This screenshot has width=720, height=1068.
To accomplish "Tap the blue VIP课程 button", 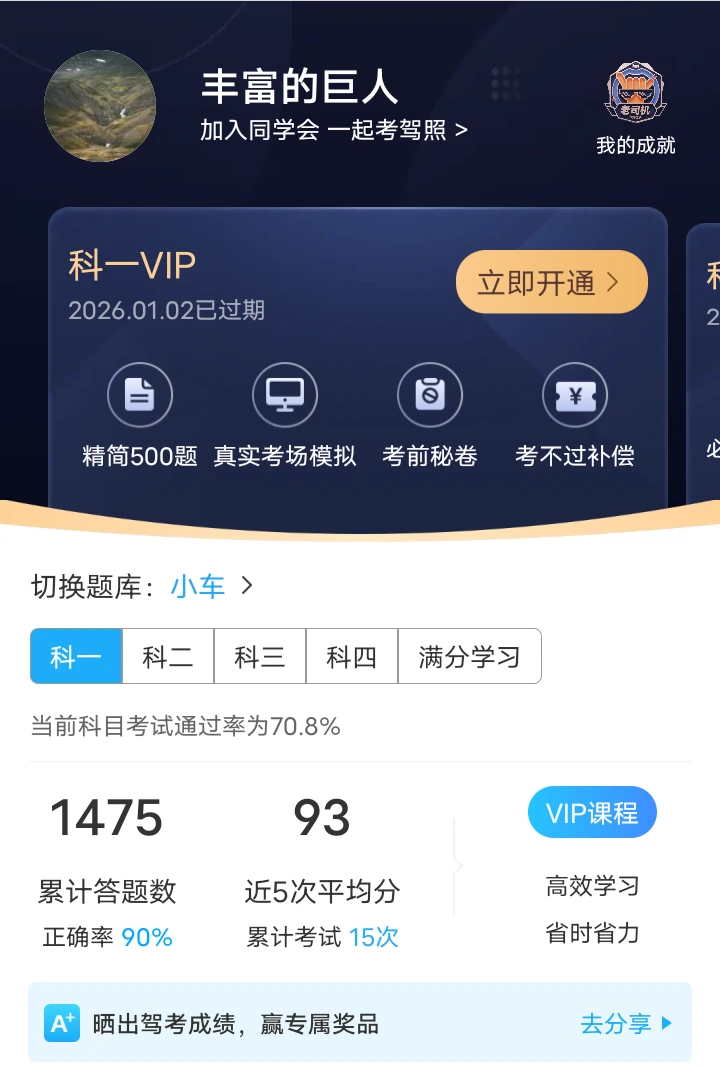I will 592,813.
